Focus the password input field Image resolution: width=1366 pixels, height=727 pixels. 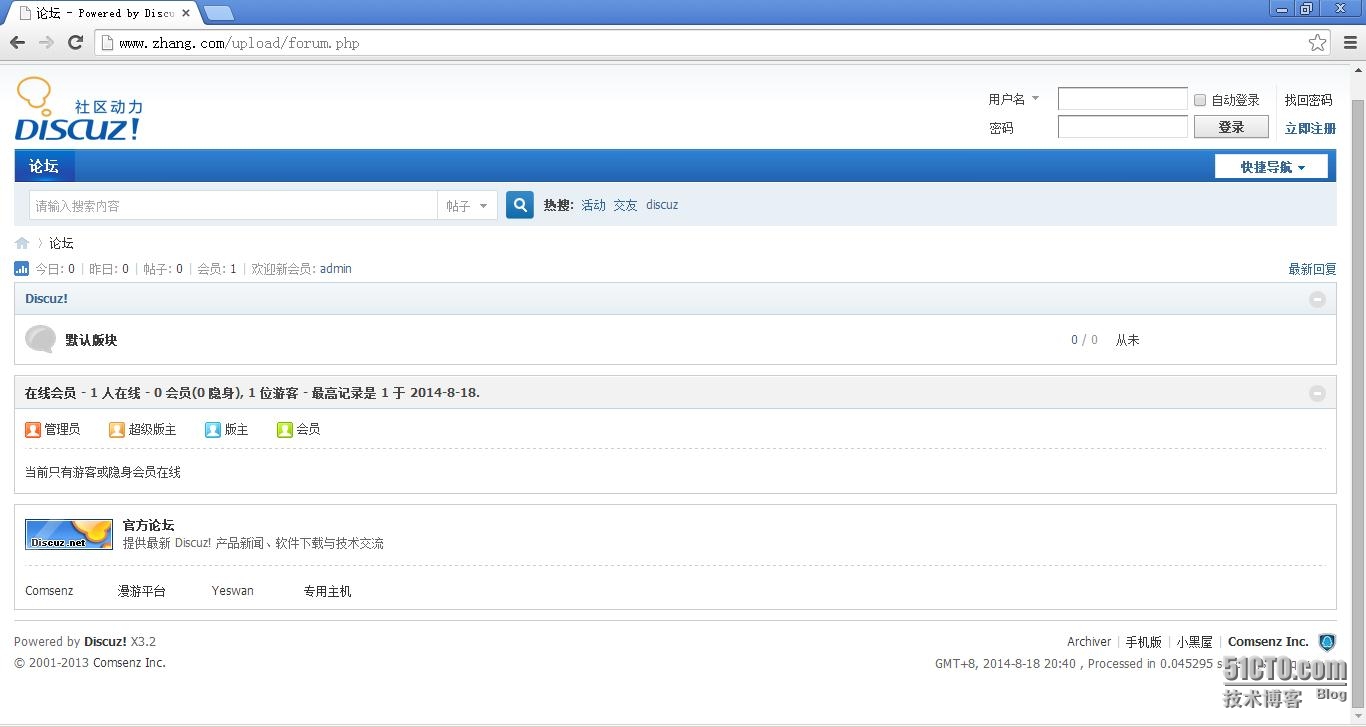coord(1123,127)
